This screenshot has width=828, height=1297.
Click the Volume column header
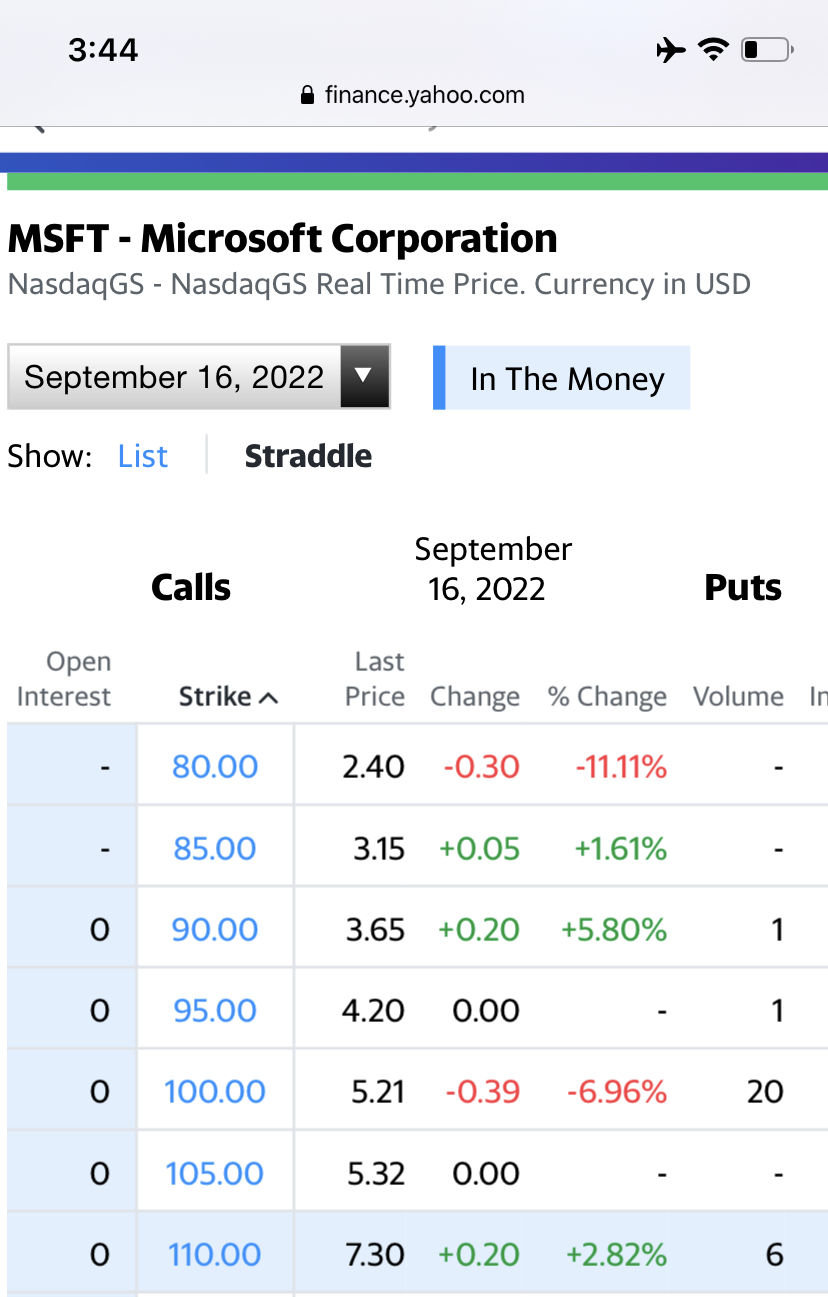(x=738, y=697)
